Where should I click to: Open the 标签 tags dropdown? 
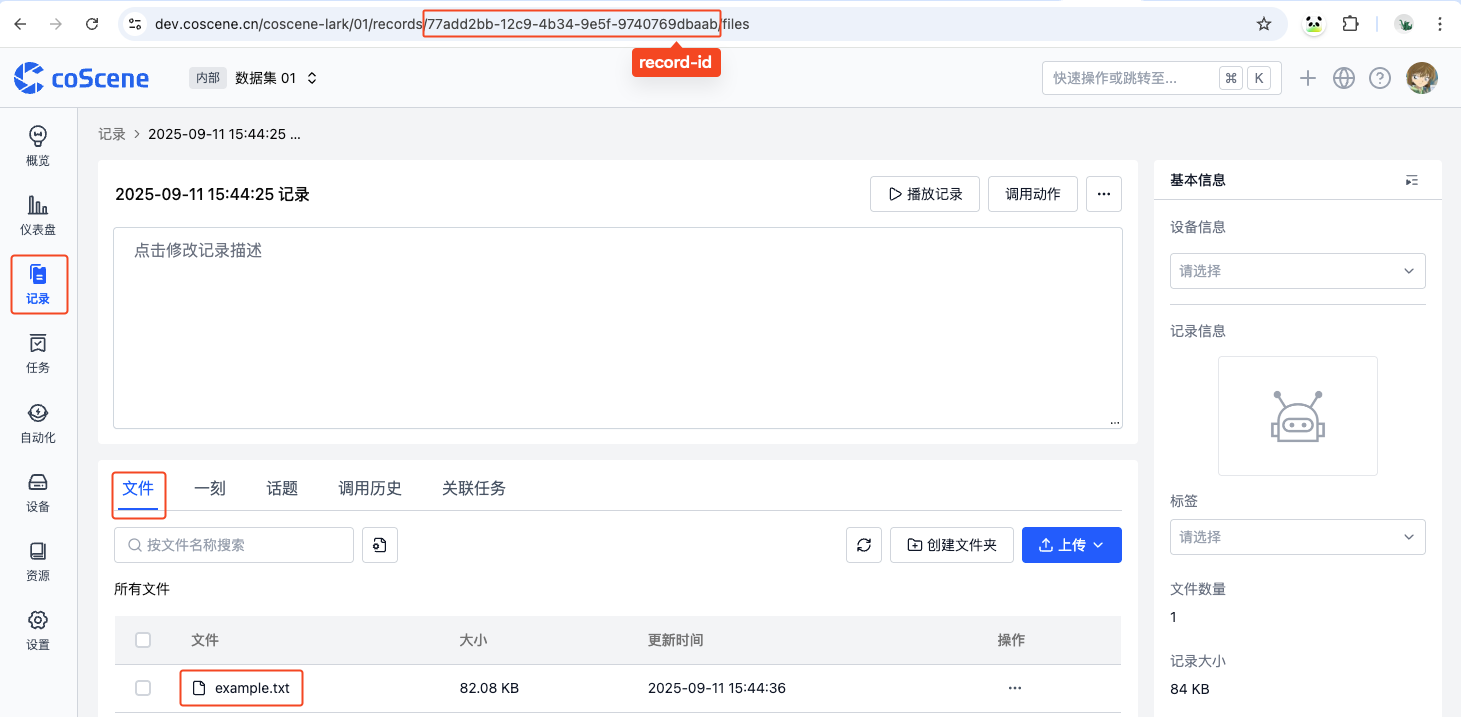click(x=1297, y=537)
